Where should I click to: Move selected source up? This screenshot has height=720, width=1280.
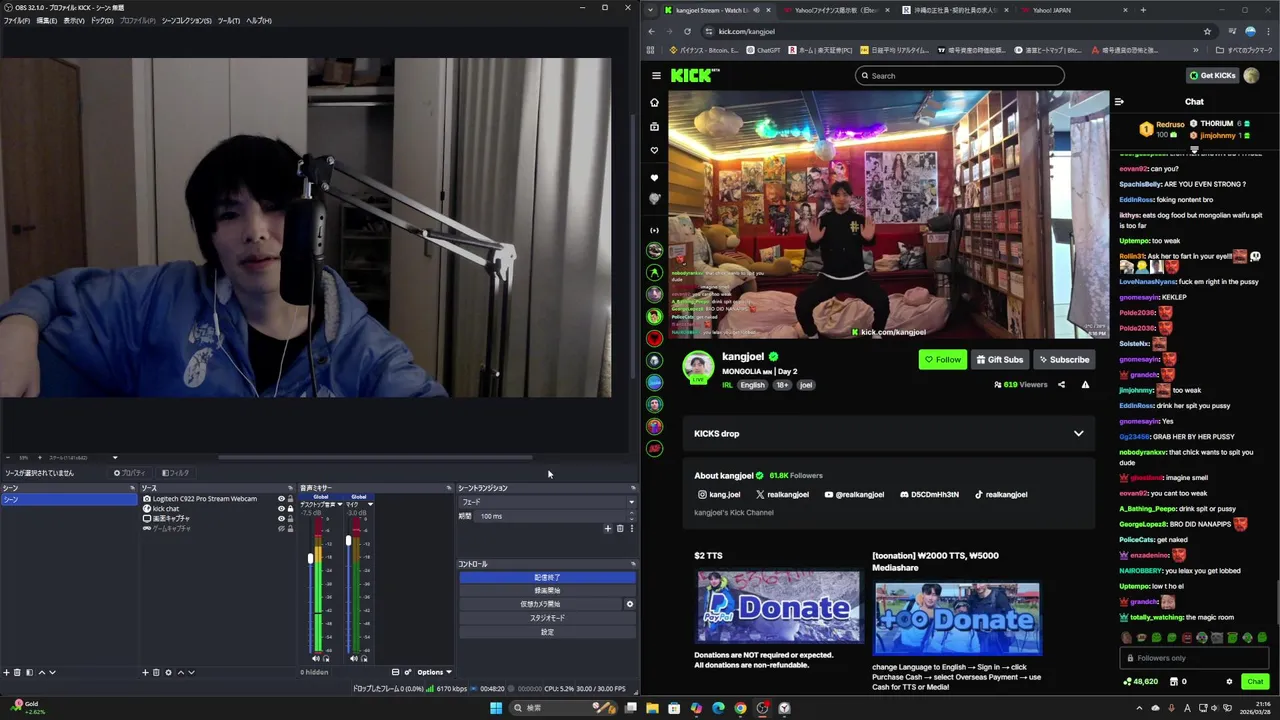pyautogui.click(x=181, y=672)
